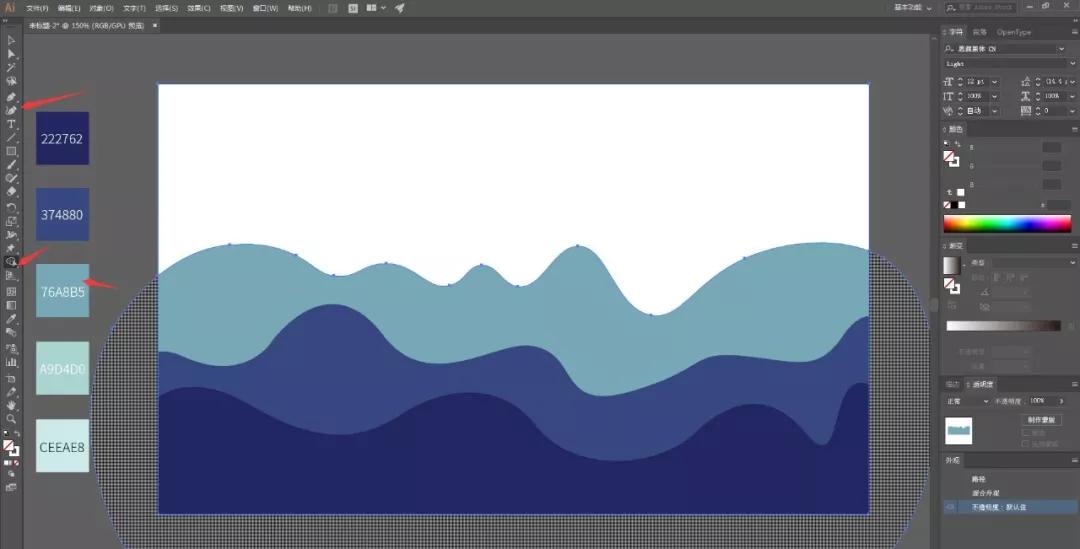The width and height of the screenshot is (1080, 549).
Task: Select the Hand tool
Action: click(x=11, y=406)
